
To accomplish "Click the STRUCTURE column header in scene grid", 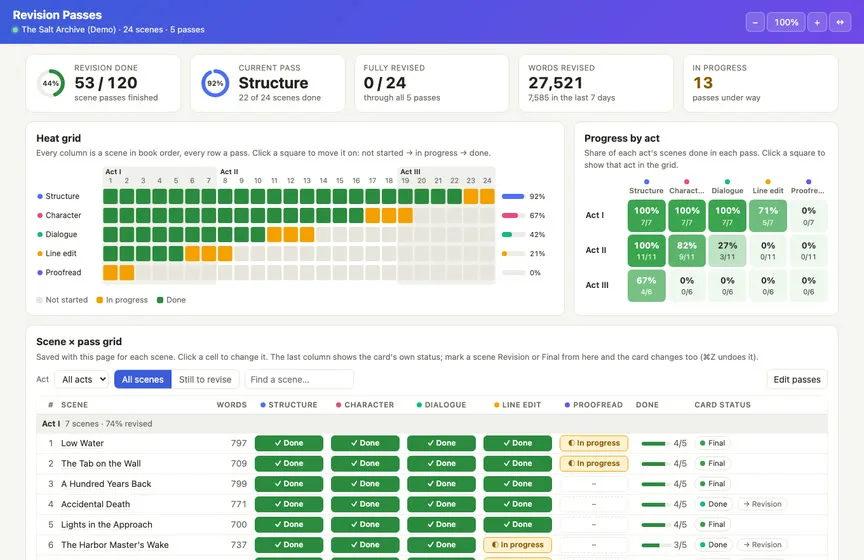I will coord(289,405).
